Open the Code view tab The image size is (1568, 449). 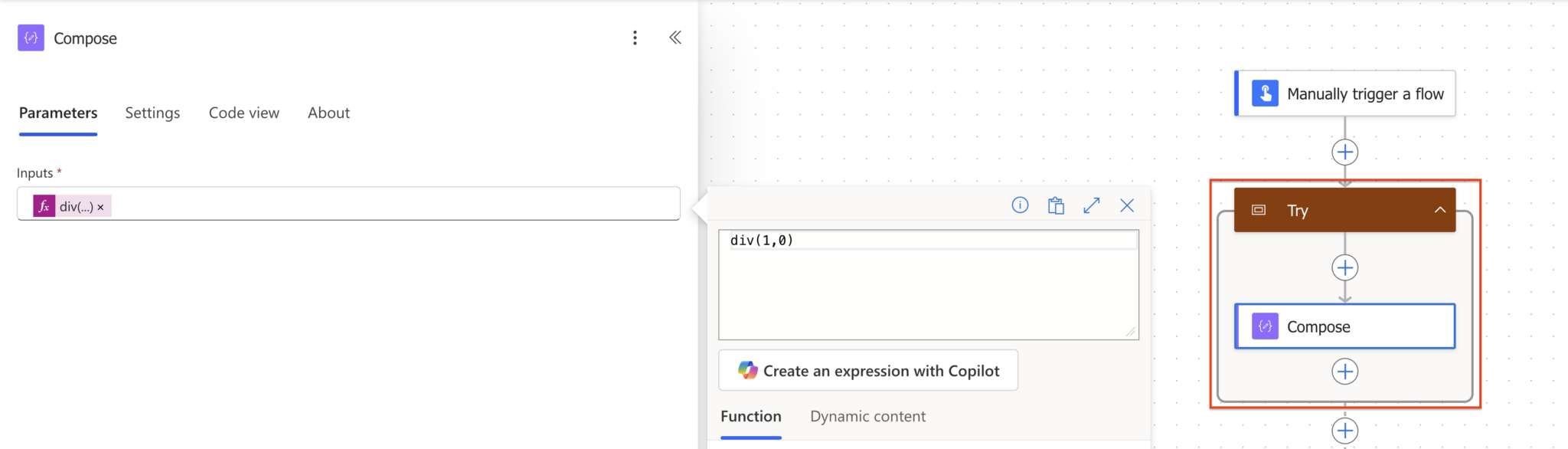[x=243, y=113]
